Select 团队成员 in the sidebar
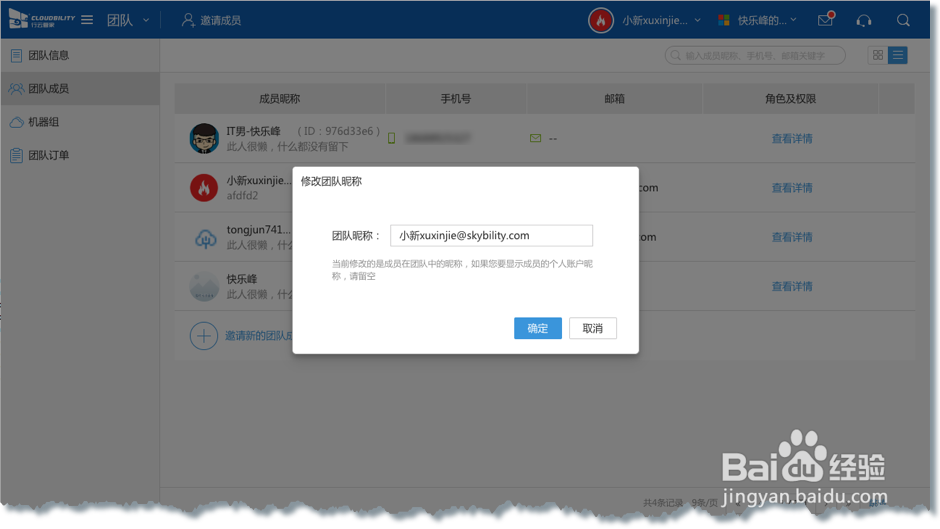 (x=80, y=89)
